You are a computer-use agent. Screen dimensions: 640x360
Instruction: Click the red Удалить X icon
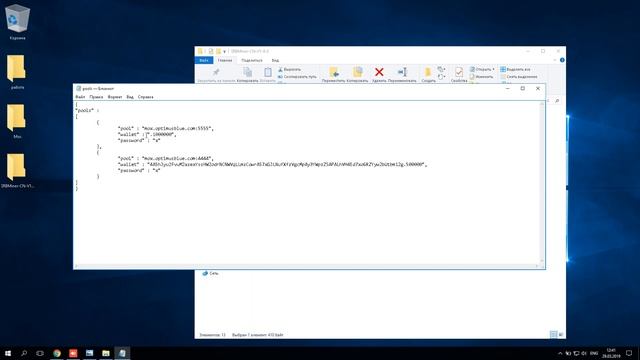[x=379, y=72]
